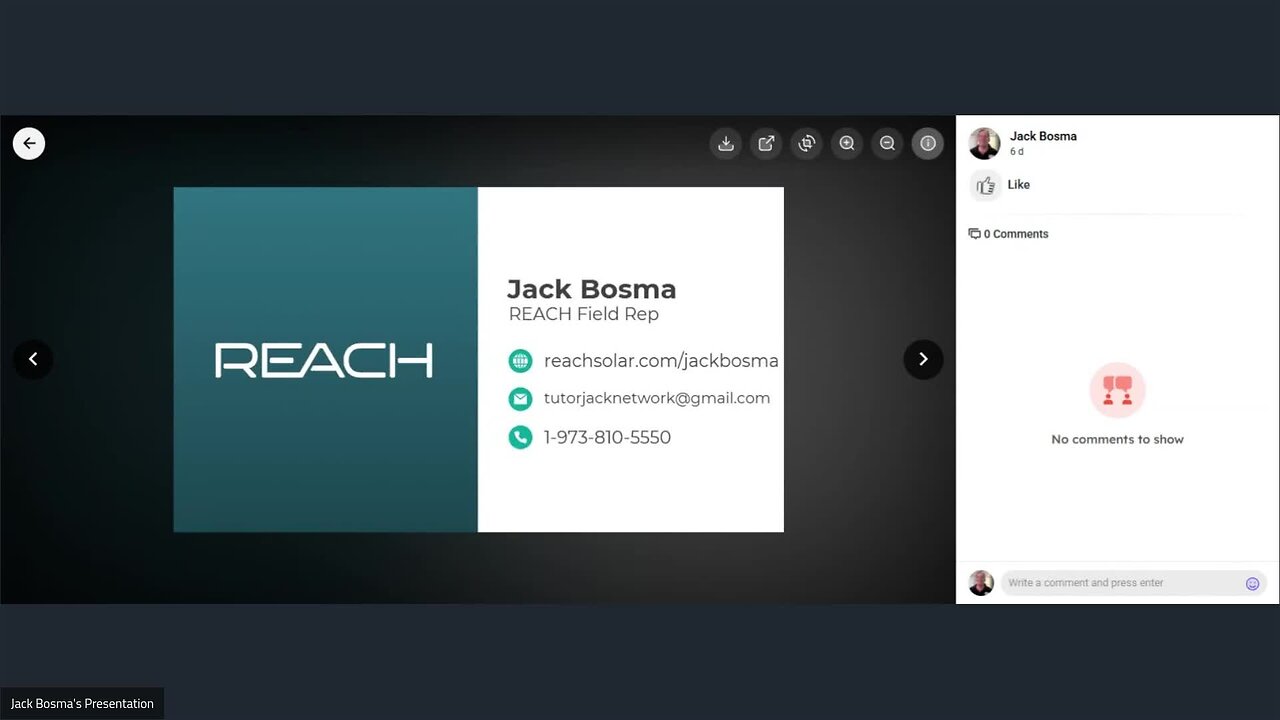Screen dimensions: 1280x720
Task: Click the commenter avatar beside comment box
Action: [x=981, y=583]
